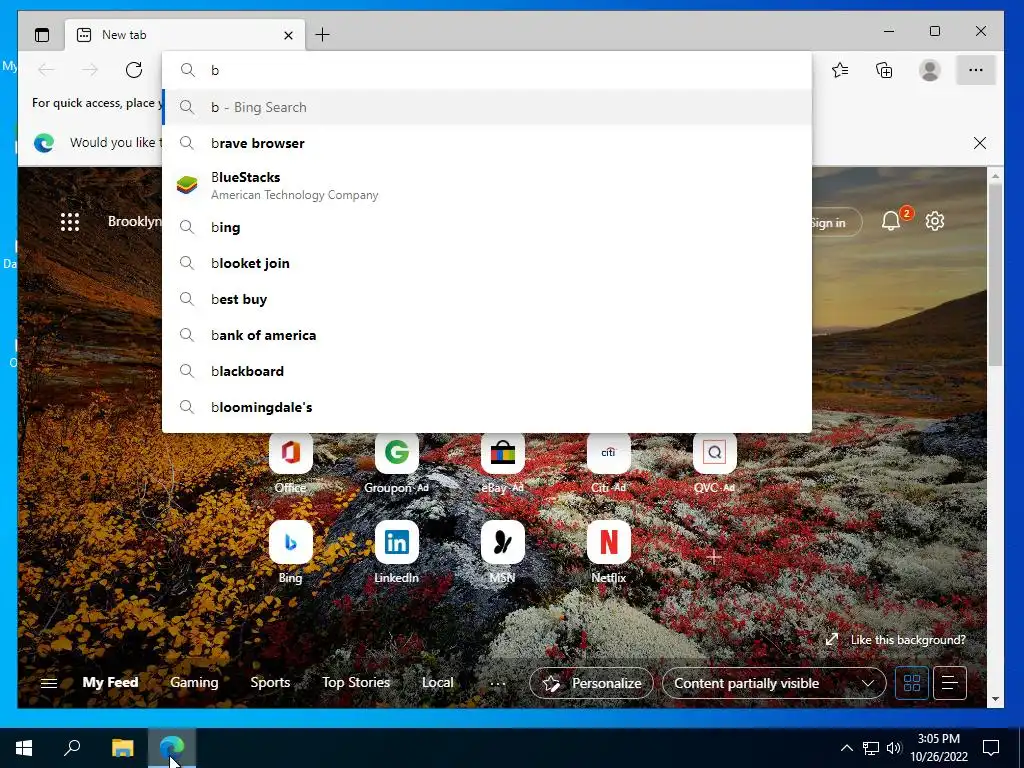
Task: Add a new quick link site
Action: [714, 556]
